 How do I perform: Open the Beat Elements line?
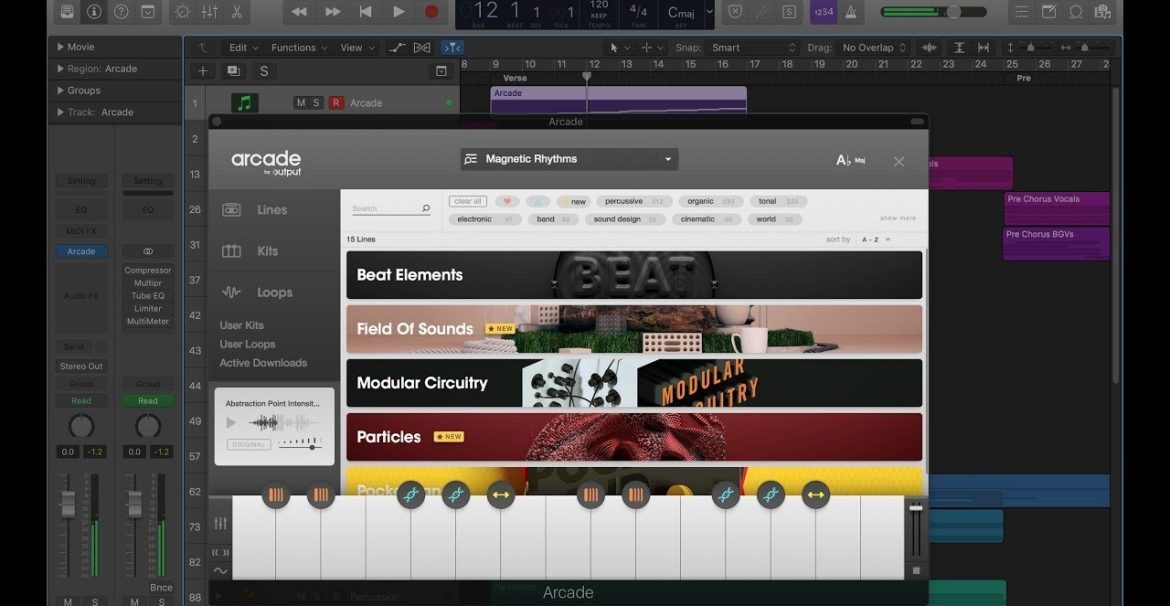634,275
